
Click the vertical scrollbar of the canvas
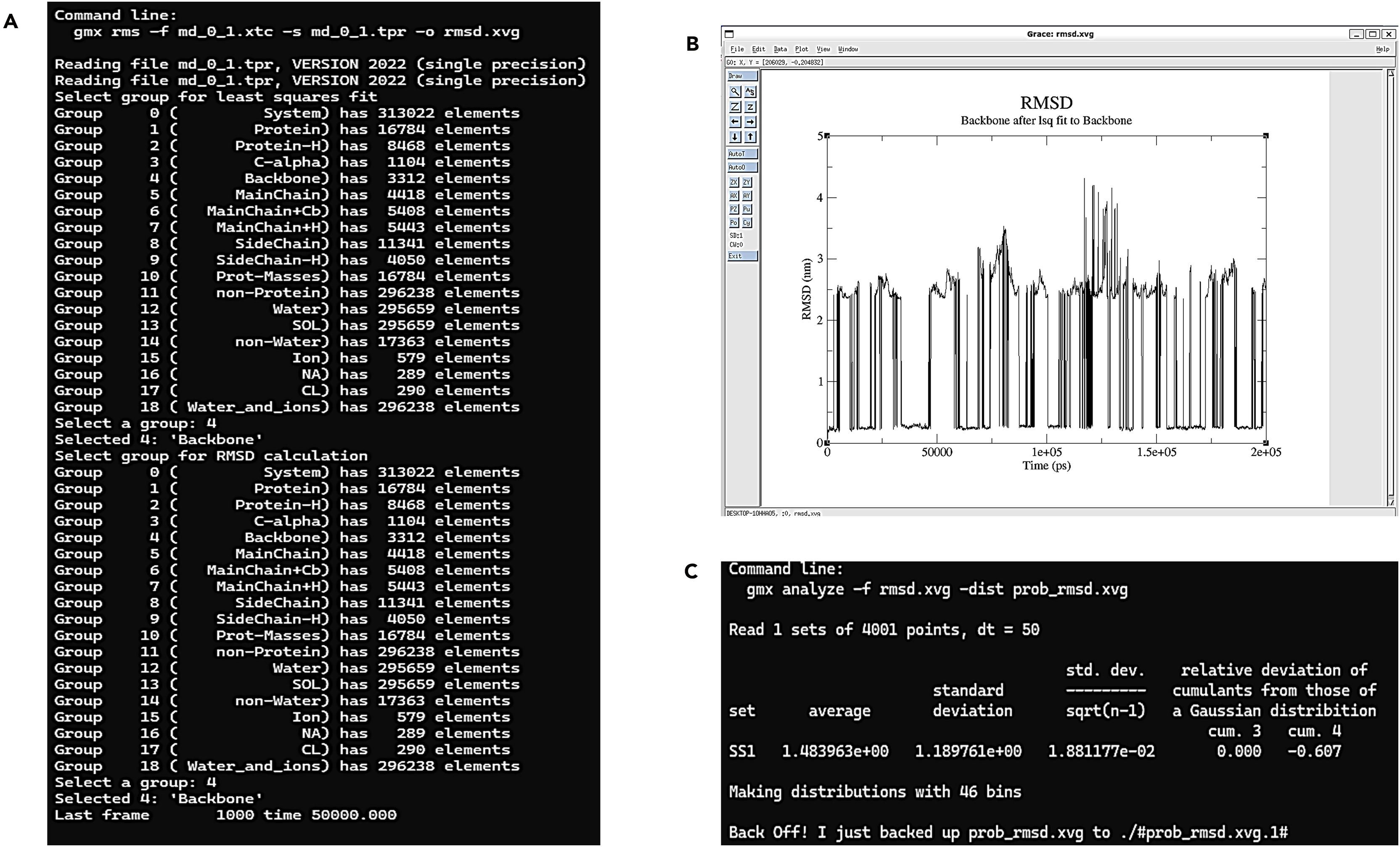pyautogui.click(x=1391, y=284)
